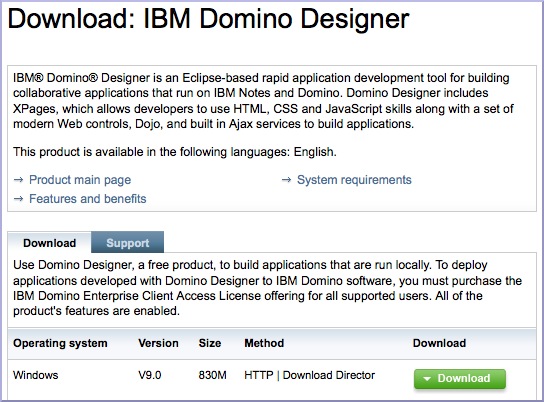Click the green Download button for Windows
Screen dimensions: 544x402
460,378
